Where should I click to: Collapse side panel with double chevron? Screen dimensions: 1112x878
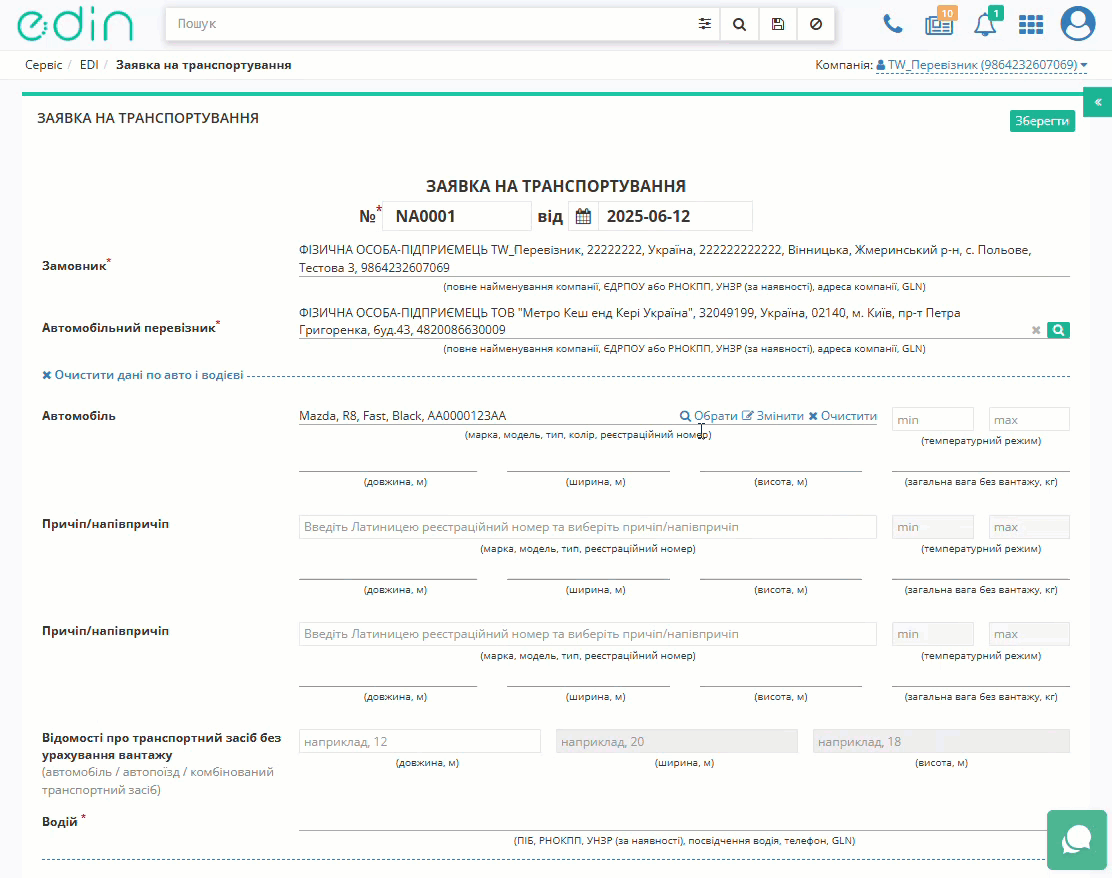tap(1098, 102)
